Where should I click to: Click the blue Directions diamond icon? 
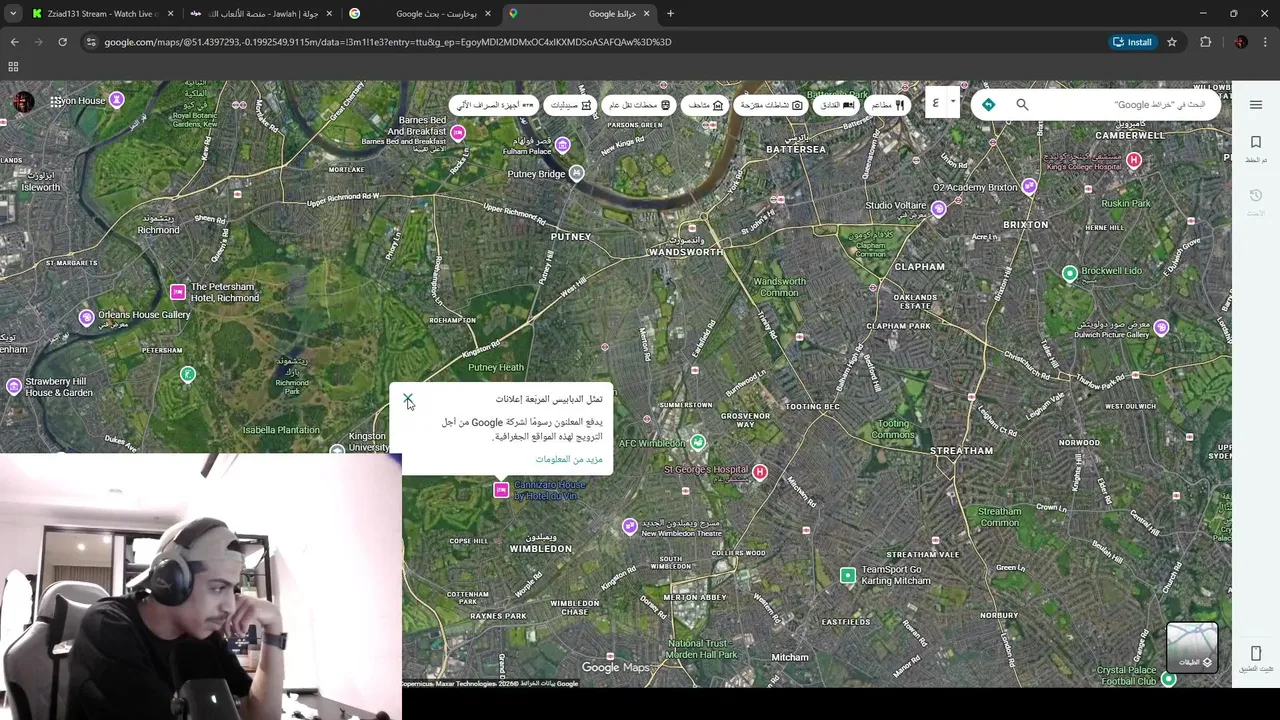(988, 105)
